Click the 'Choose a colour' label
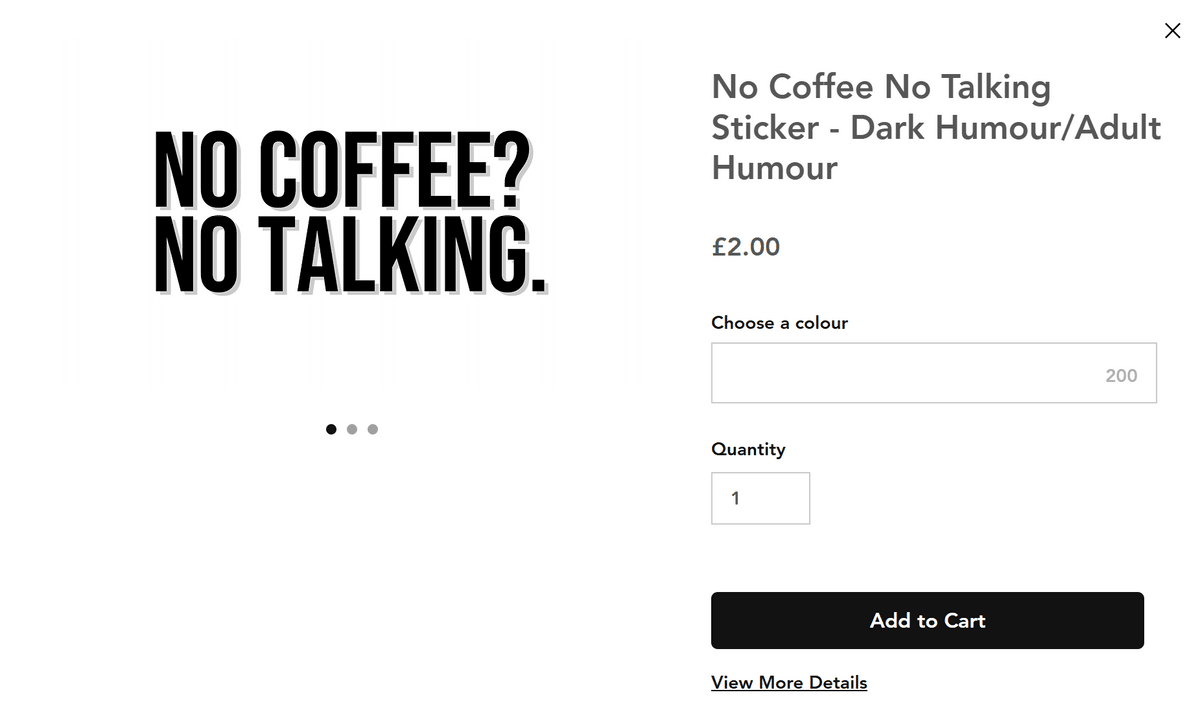Screen dimensions: 1200x727 pos(779,322)
